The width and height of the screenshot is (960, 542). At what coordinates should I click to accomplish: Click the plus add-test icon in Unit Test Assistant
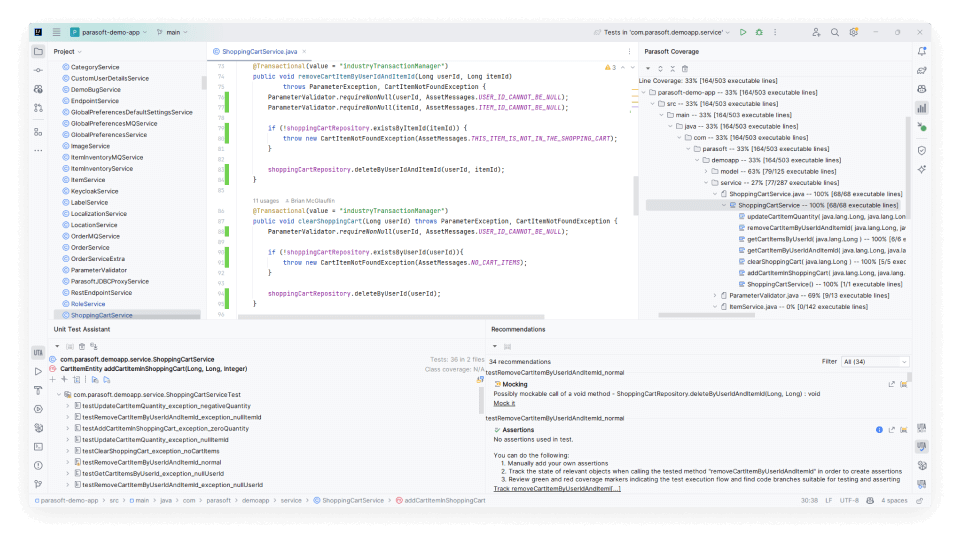pos(53,380)
